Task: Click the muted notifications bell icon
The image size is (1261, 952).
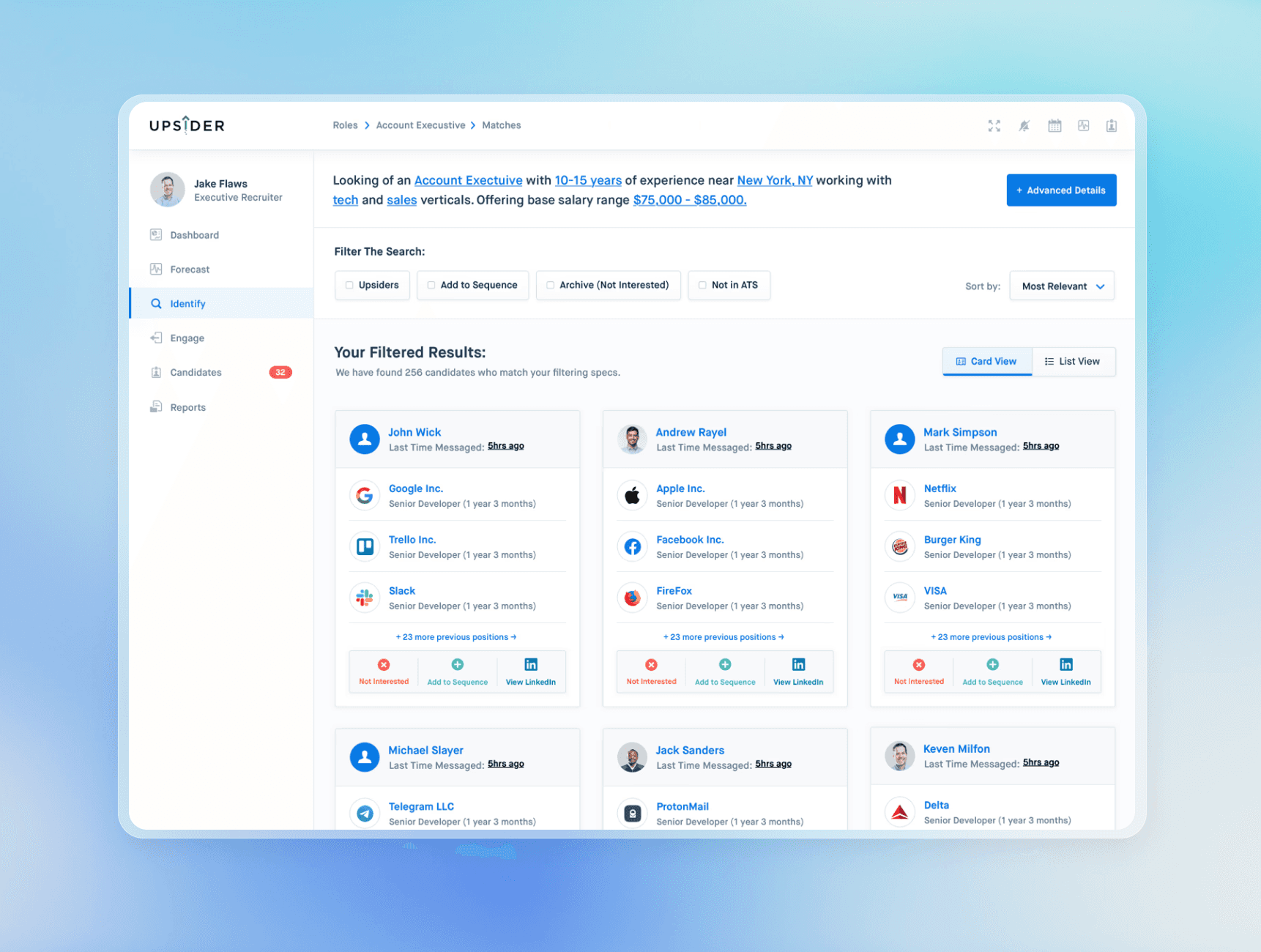Action: 1024,126
